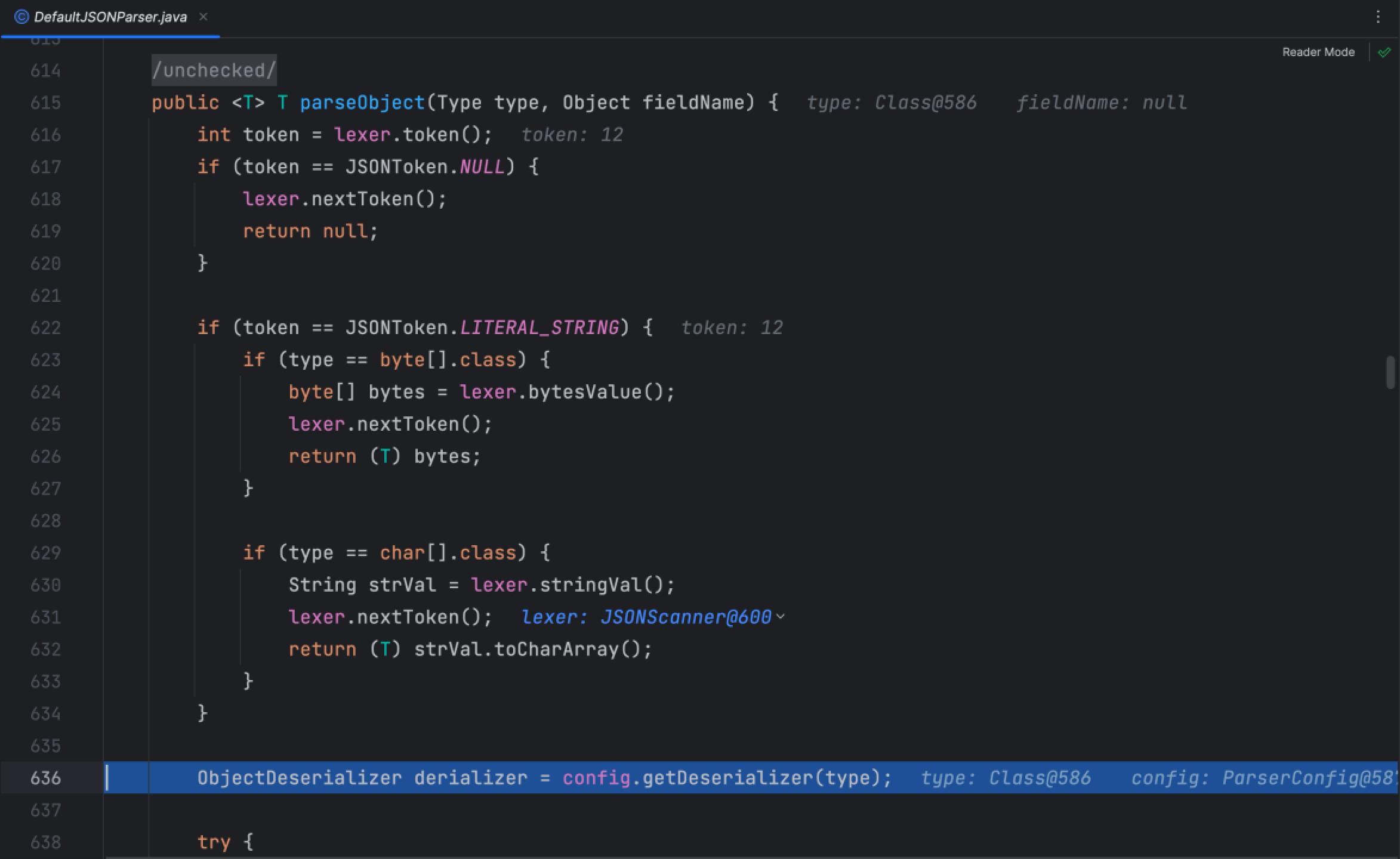Viewport: 1400px width, 859px height.
Task: Click 'return null;' statement
Action: pos(310,231)
